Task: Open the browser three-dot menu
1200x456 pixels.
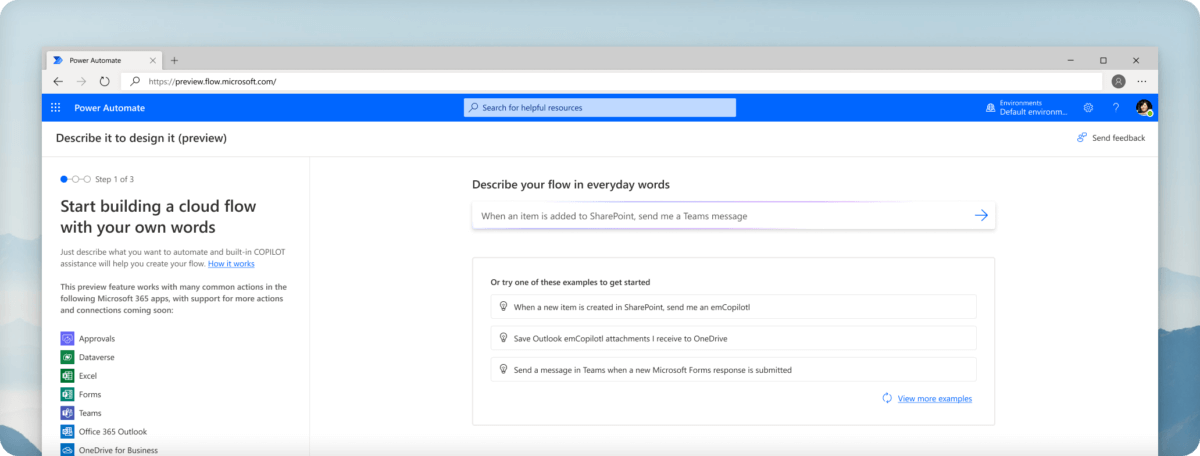Action: click(x=1142, y=81)
